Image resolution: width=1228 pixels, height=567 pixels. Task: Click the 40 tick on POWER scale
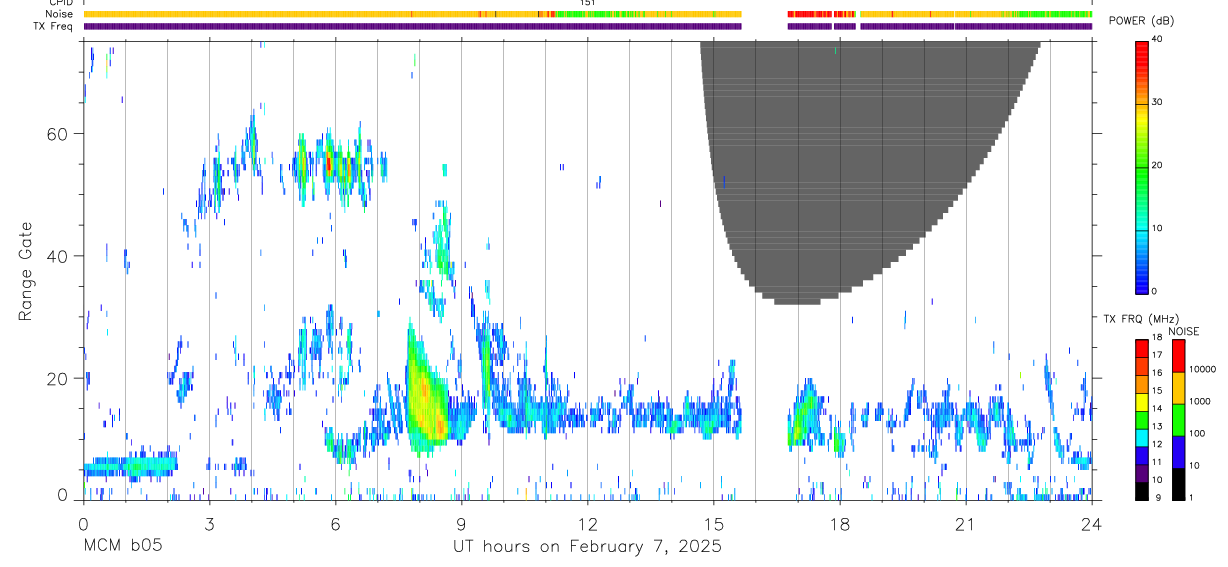[1157, 39]
